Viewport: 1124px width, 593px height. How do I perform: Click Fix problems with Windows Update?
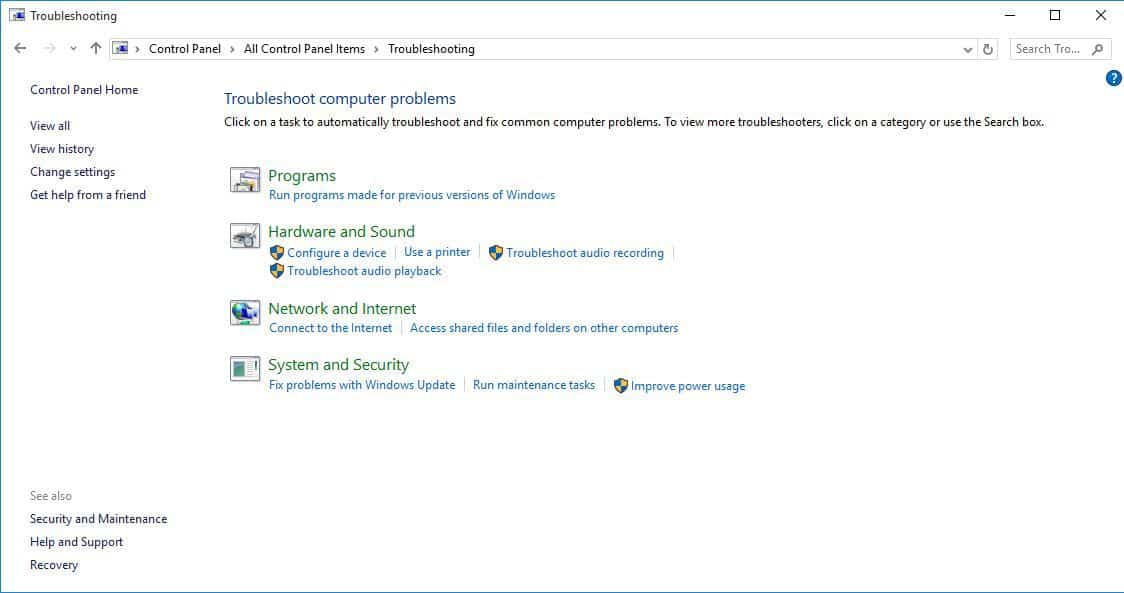[362, 384]
